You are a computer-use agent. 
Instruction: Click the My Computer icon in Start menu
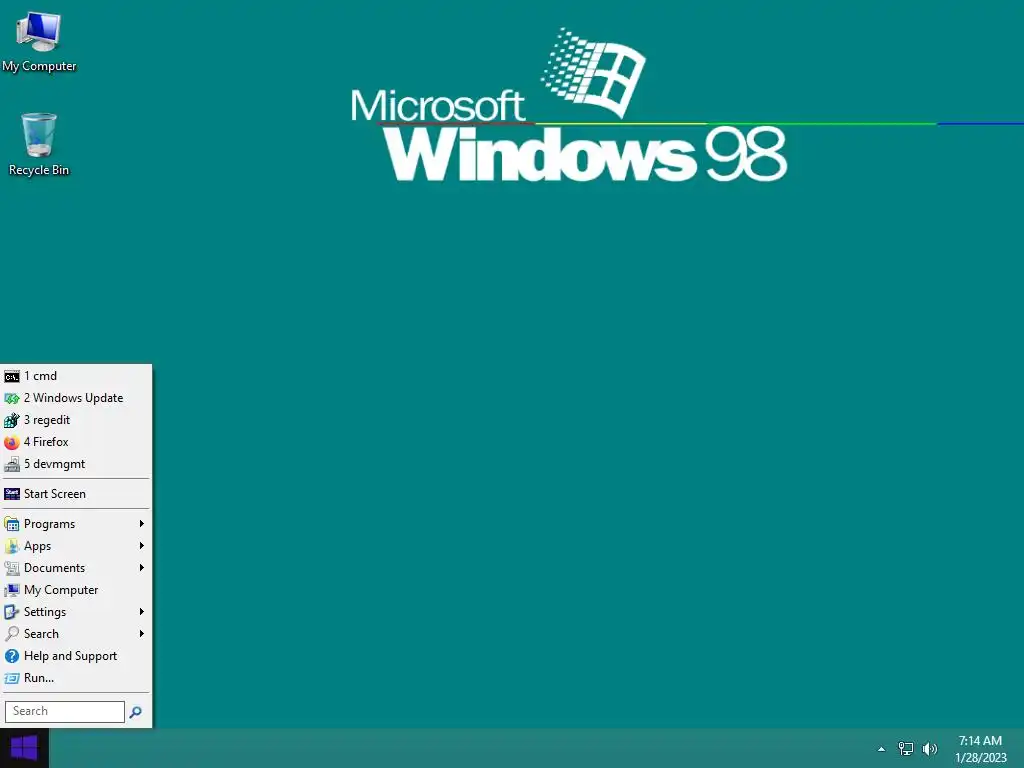[x=12, y=590]
